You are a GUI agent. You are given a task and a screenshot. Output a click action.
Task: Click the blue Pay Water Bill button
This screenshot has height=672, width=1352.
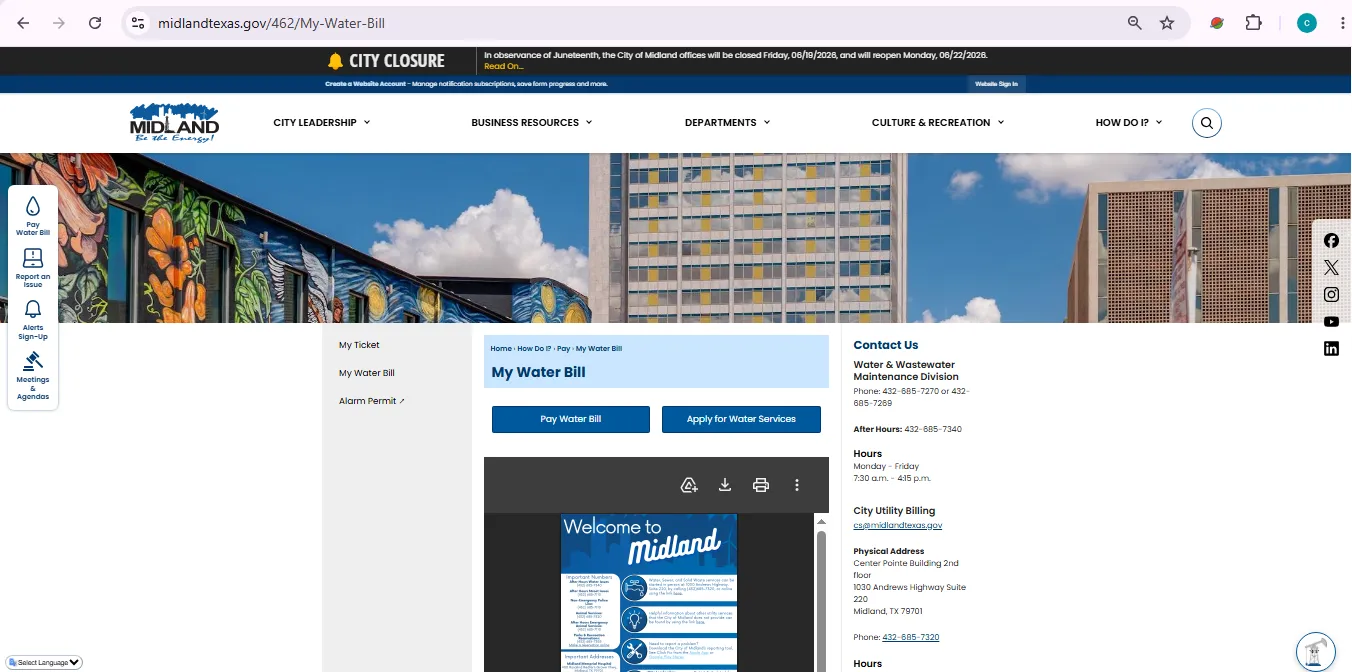pyautogui.click(x=571, y=419)
